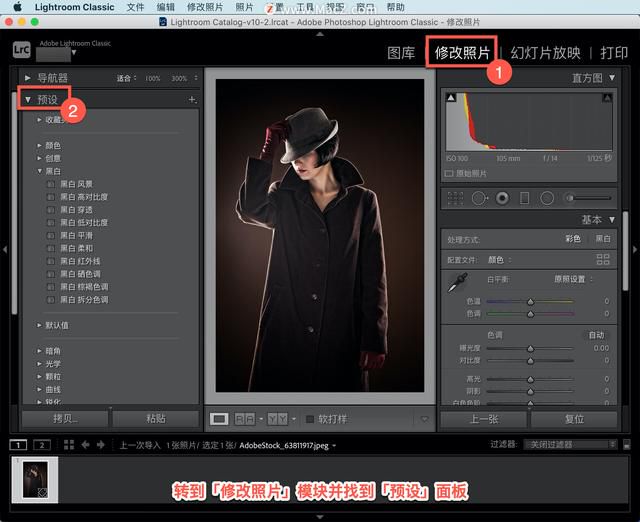
Task: Click the RA before/after view icon
Action: pos(245,419)
